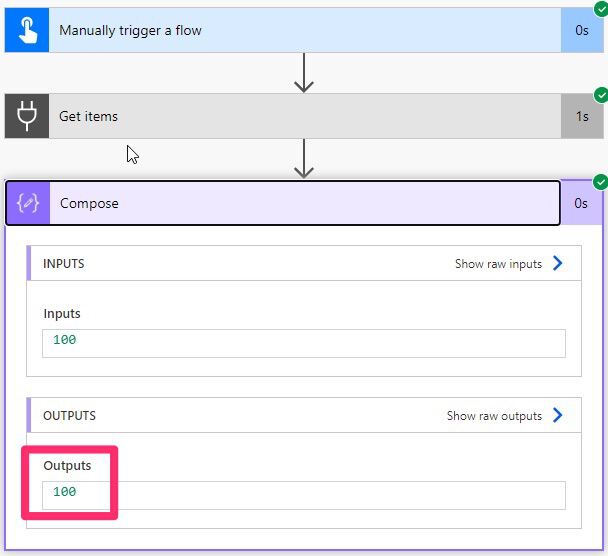Screen dimensions: 608x556
Task: Click the arrow between trigger and Get items
Action: [x=304, y=73]
